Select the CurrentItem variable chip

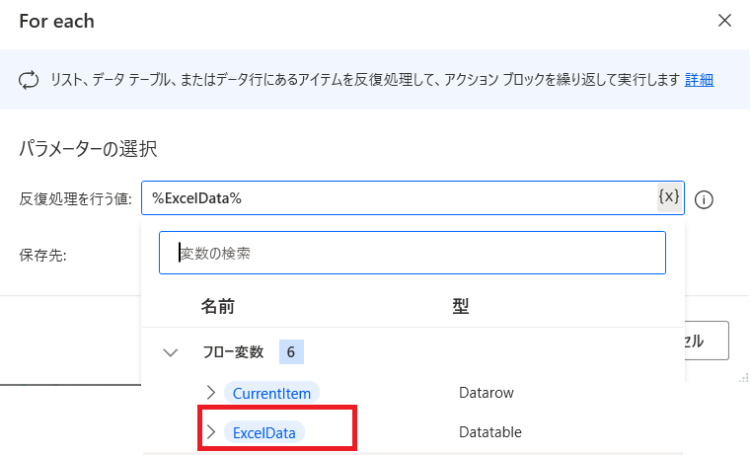click(x=272, y=393)
